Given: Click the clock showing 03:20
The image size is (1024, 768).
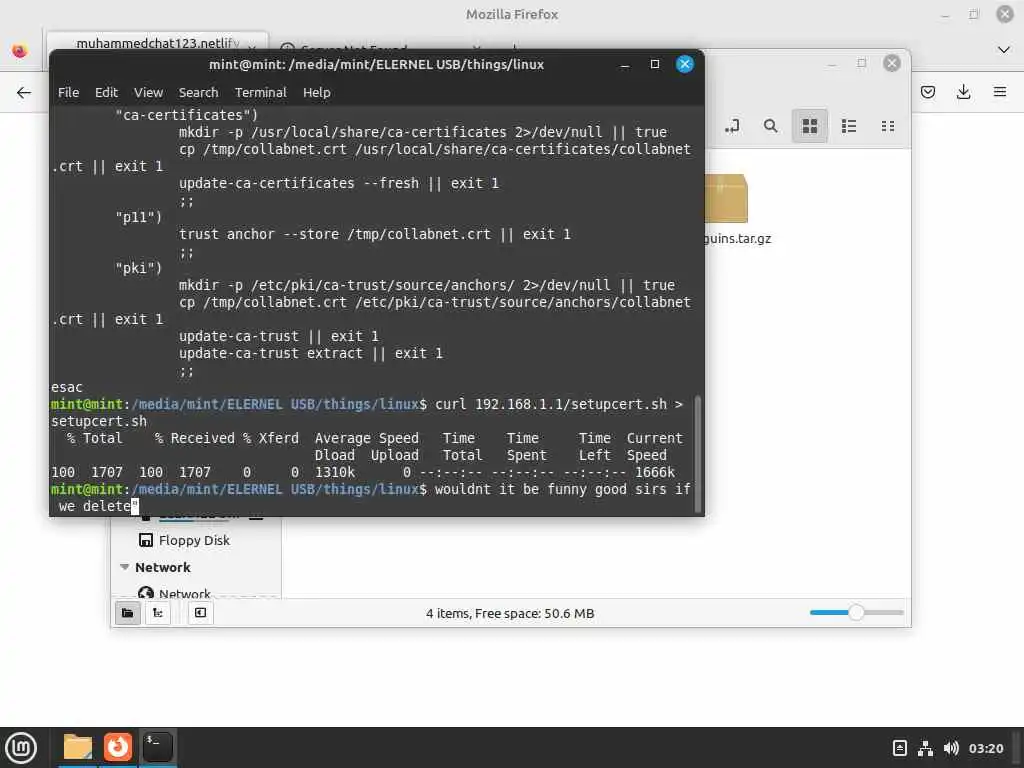Looking at the screenshot, I should pyautogui.click(x=985, y=748).
